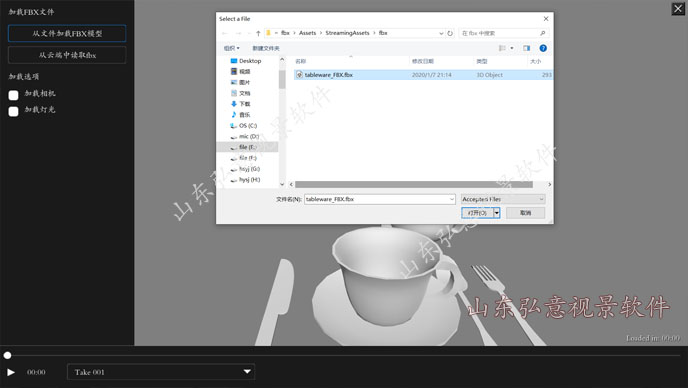The height and width of the screenshot is (388, 688).
Task: Select the Documents folder in navigation pane
Action: 240,93
